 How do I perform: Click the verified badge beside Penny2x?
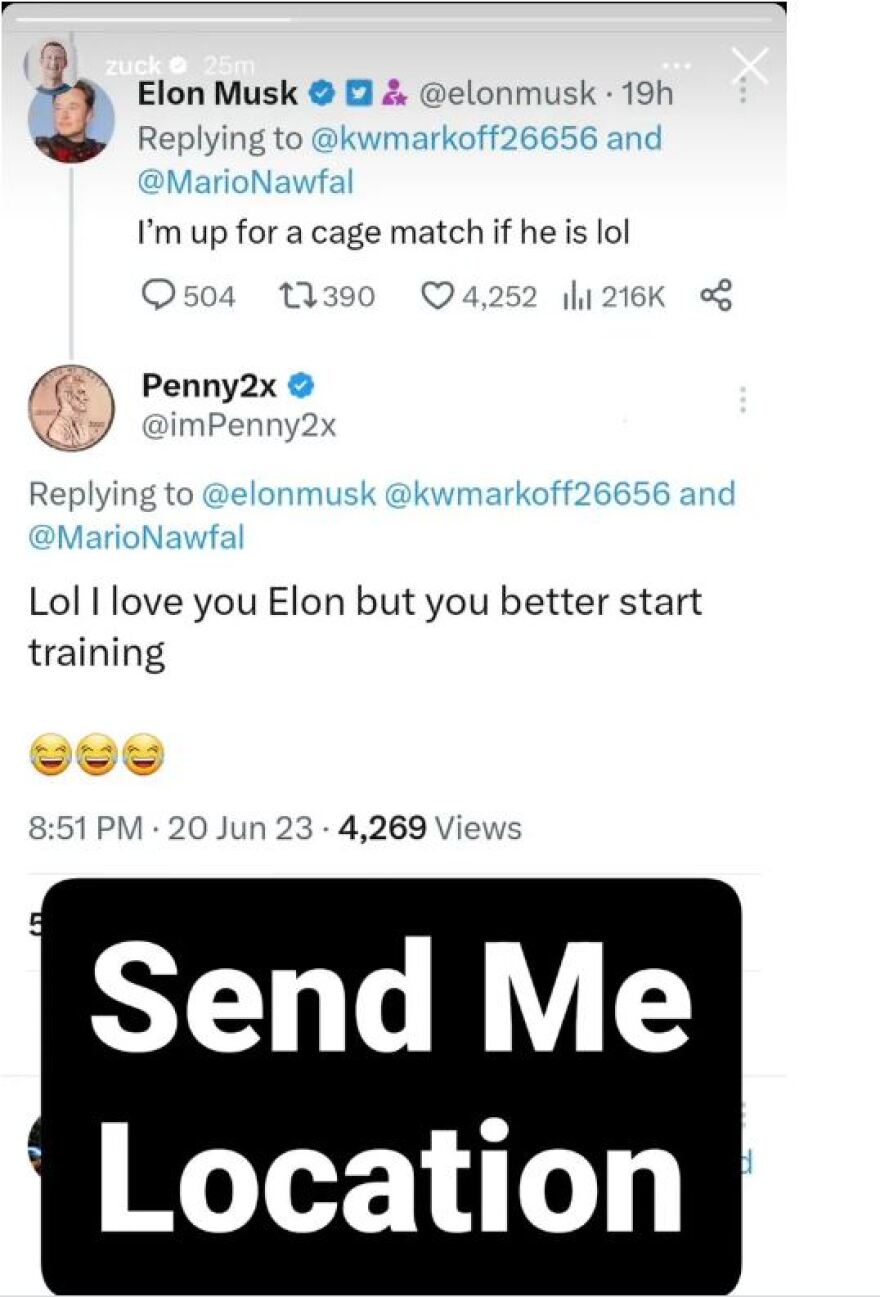[x=303, y=384]
